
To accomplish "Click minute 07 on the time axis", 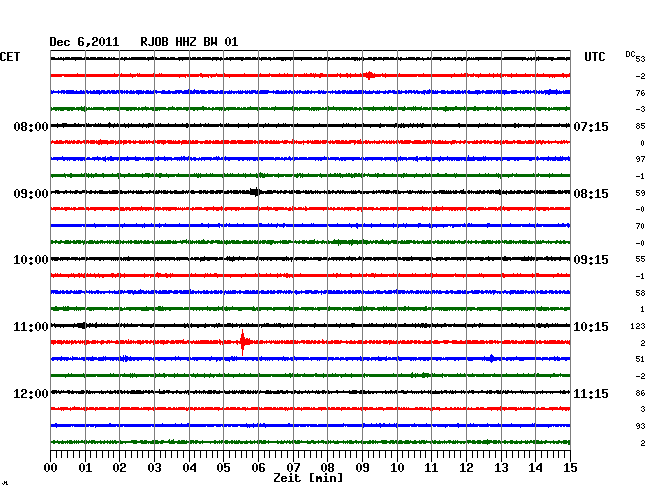I will [x=293, y=468].
